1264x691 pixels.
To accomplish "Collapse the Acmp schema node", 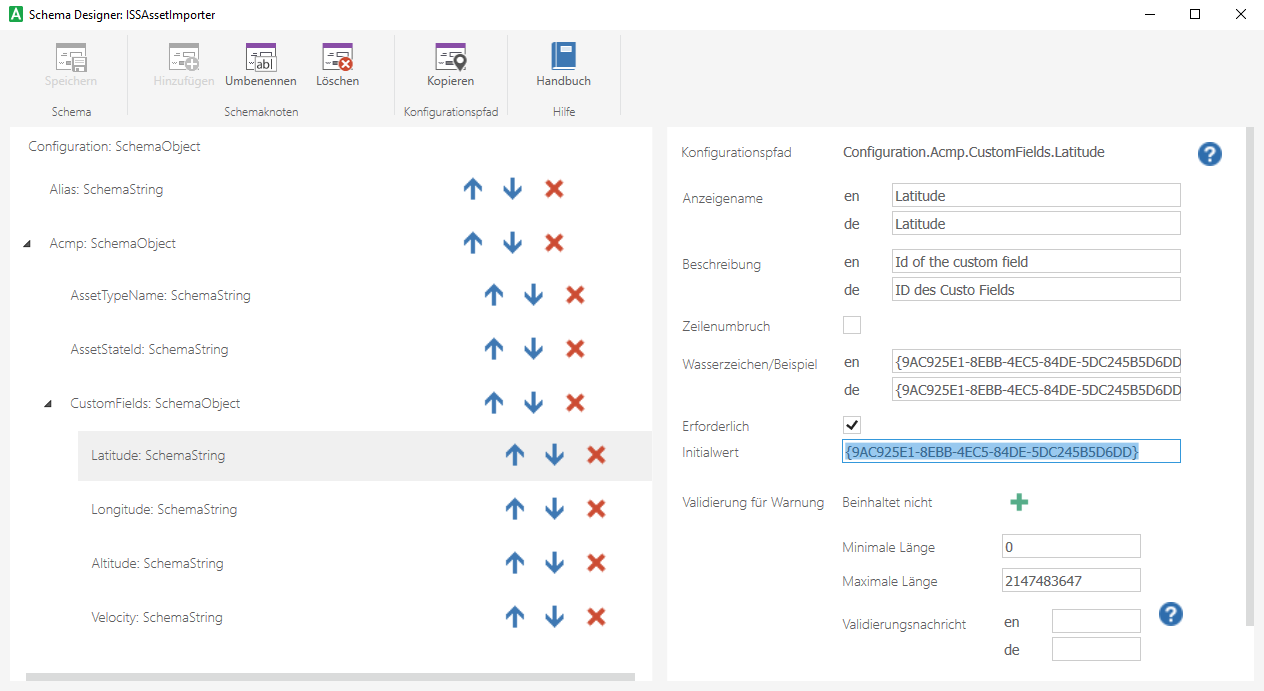I will click(x=26, y=242).
